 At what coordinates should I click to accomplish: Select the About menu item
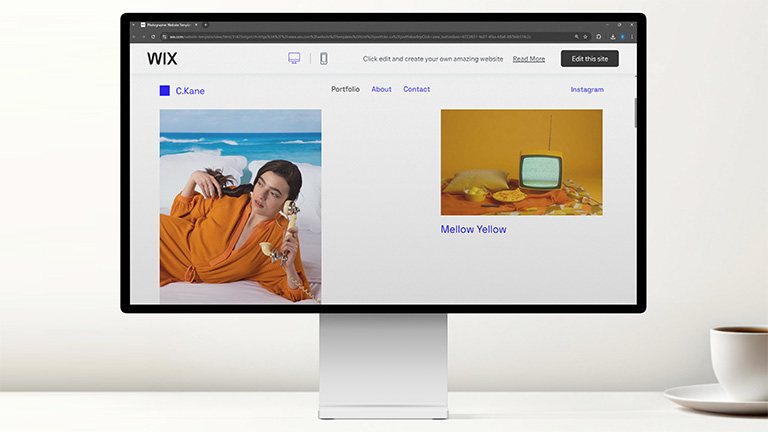(381, 89)
